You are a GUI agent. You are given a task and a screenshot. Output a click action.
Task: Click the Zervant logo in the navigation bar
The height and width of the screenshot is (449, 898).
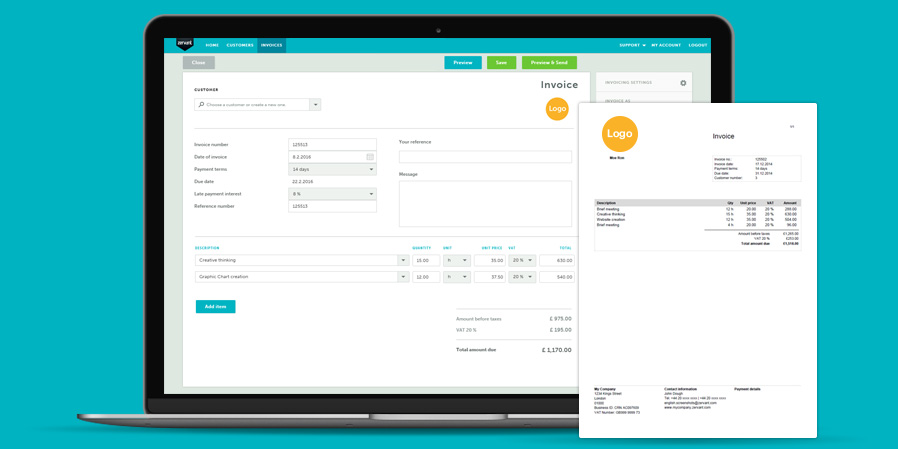coord(184,44)
